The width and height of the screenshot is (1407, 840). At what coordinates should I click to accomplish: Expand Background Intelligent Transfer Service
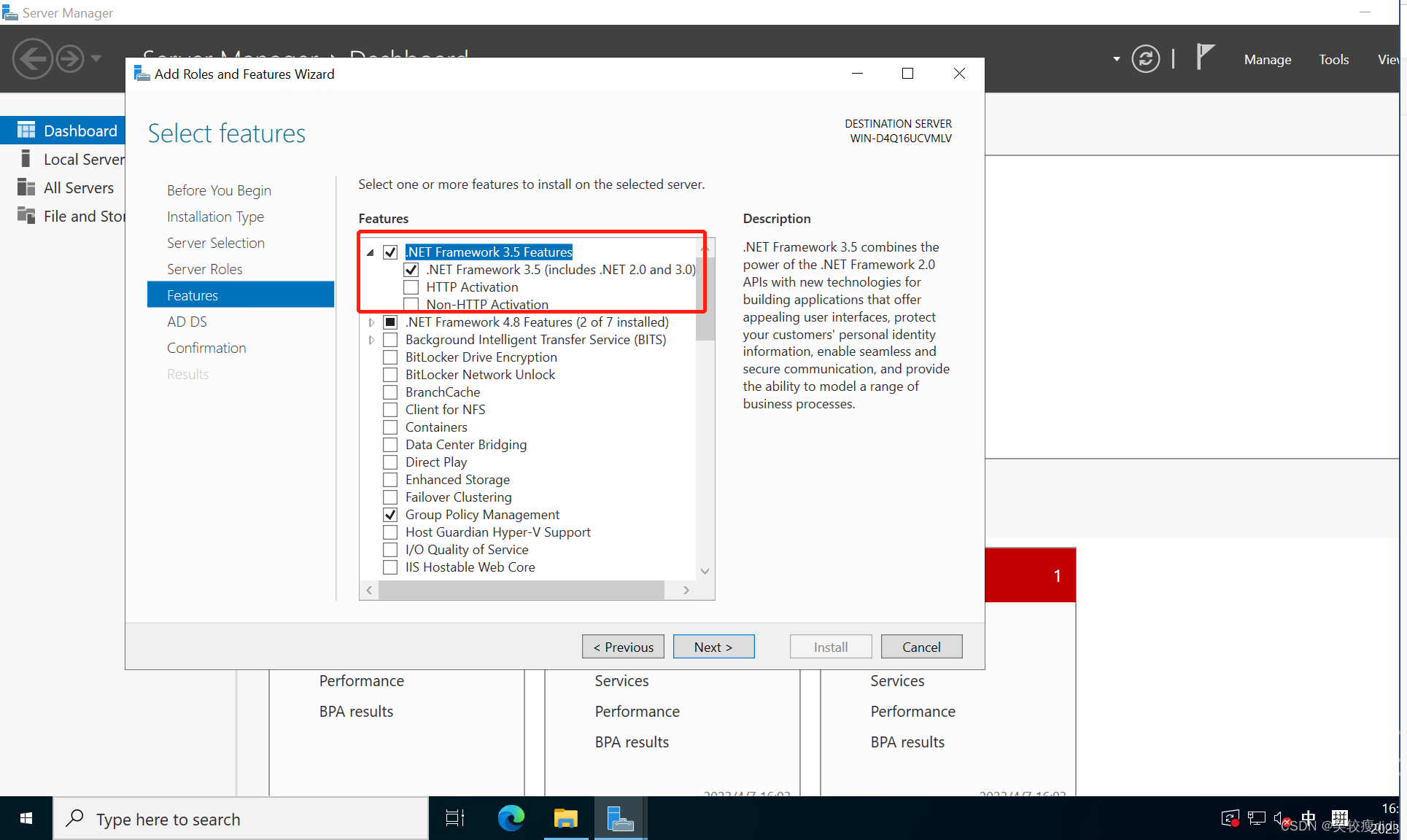[371, 339]
